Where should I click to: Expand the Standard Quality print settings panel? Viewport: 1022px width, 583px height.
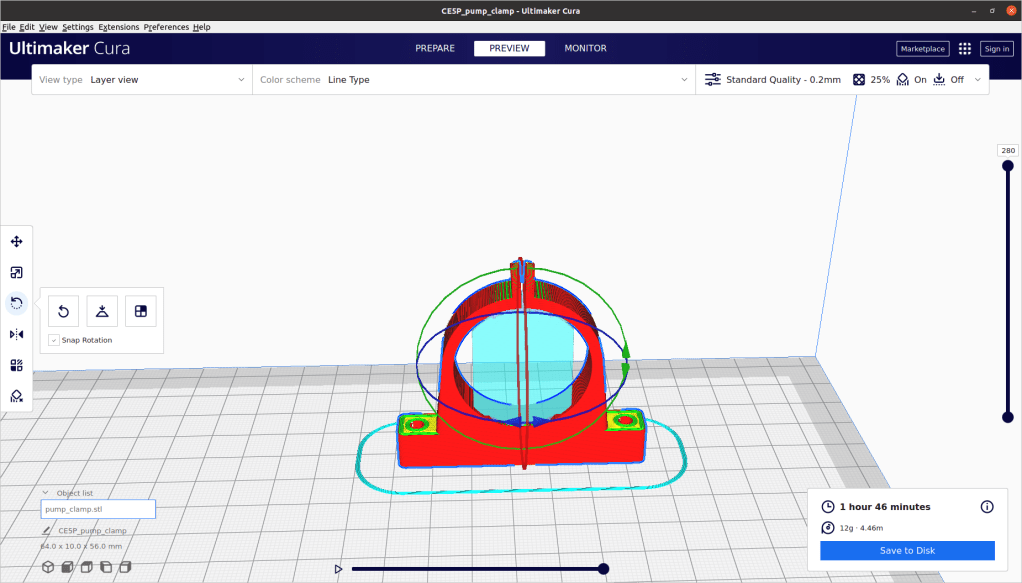tap(842, 79)
